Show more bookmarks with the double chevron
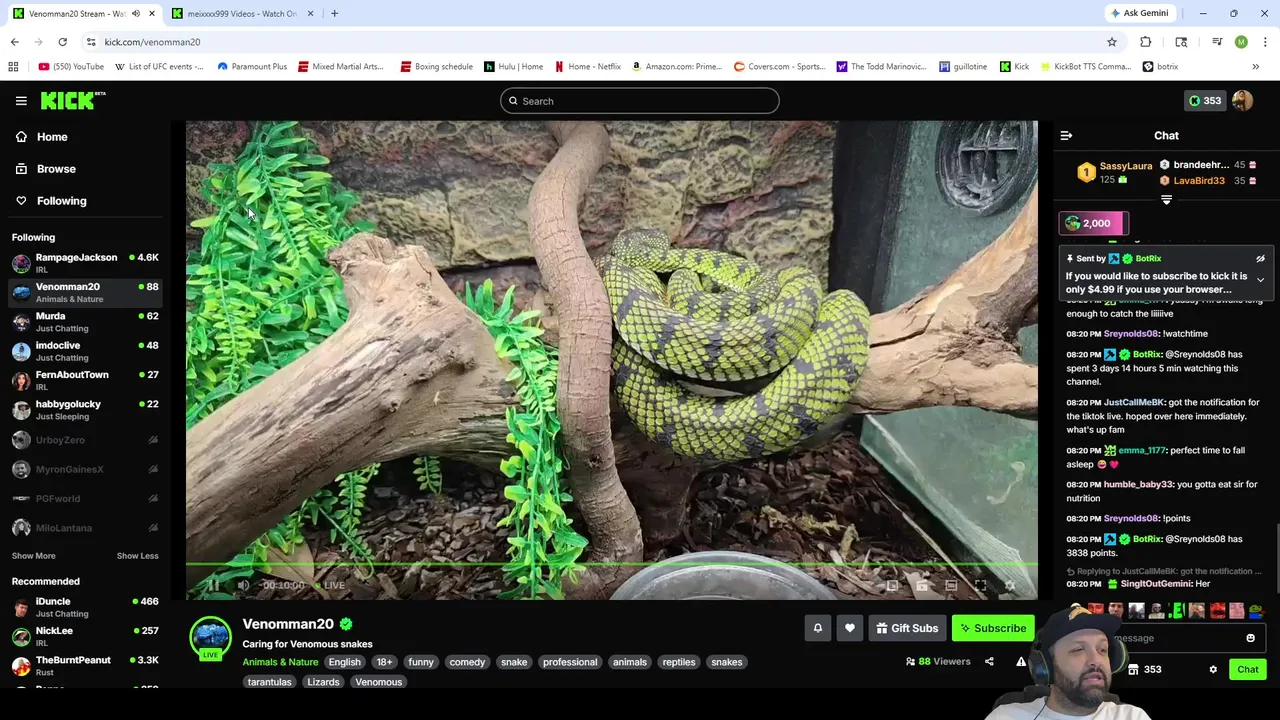Screen dimensions: 1280x720 coord(1255,67)
